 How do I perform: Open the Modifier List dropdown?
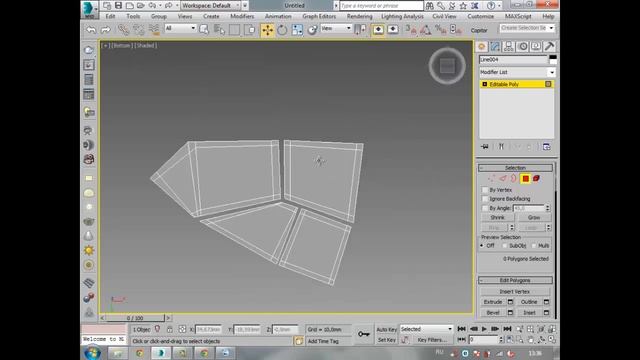tap(517, 72)
